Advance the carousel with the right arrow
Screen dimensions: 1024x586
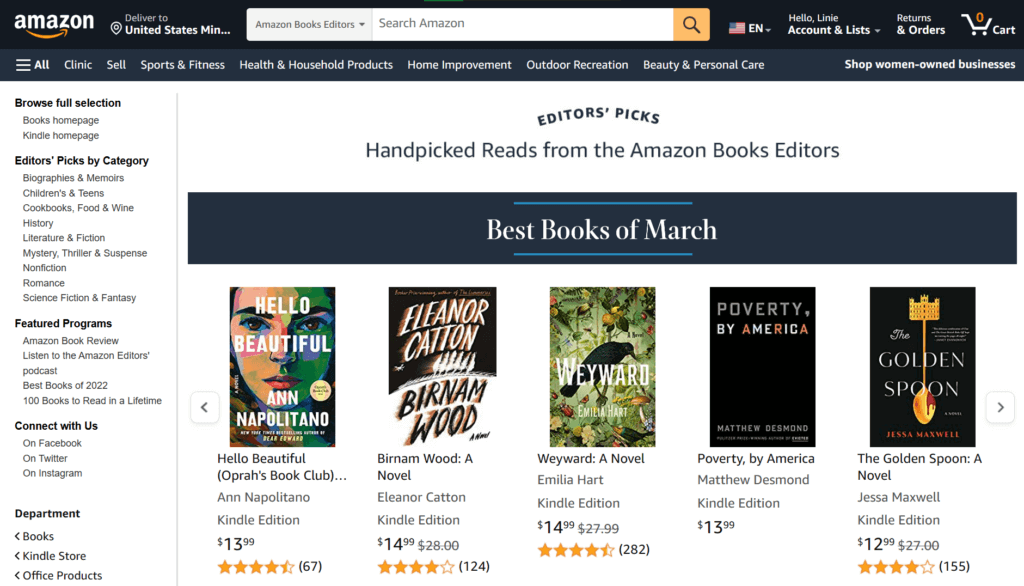click(999, 407)
